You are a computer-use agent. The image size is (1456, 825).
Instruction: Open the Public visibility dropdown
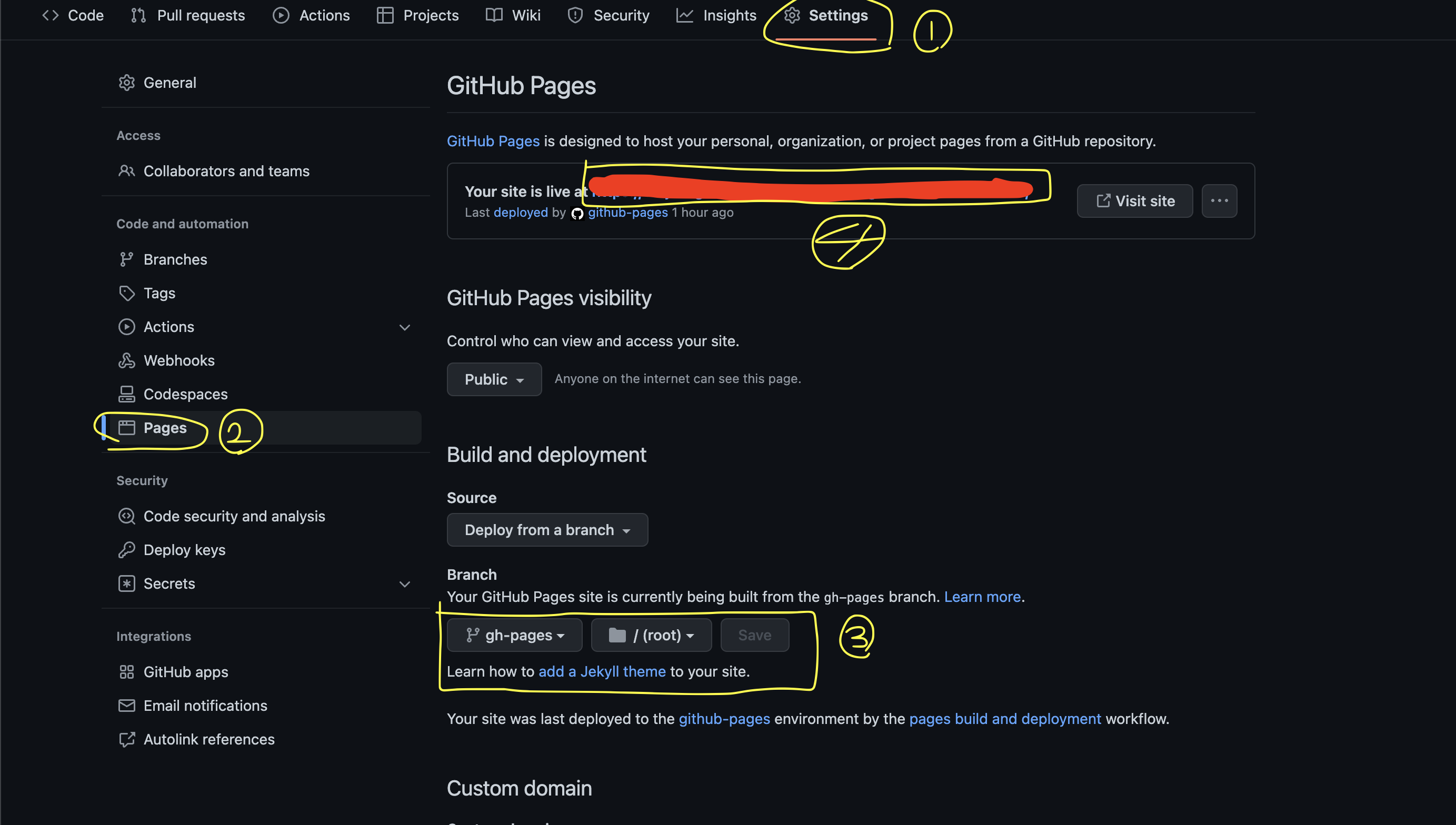(494, 379)
